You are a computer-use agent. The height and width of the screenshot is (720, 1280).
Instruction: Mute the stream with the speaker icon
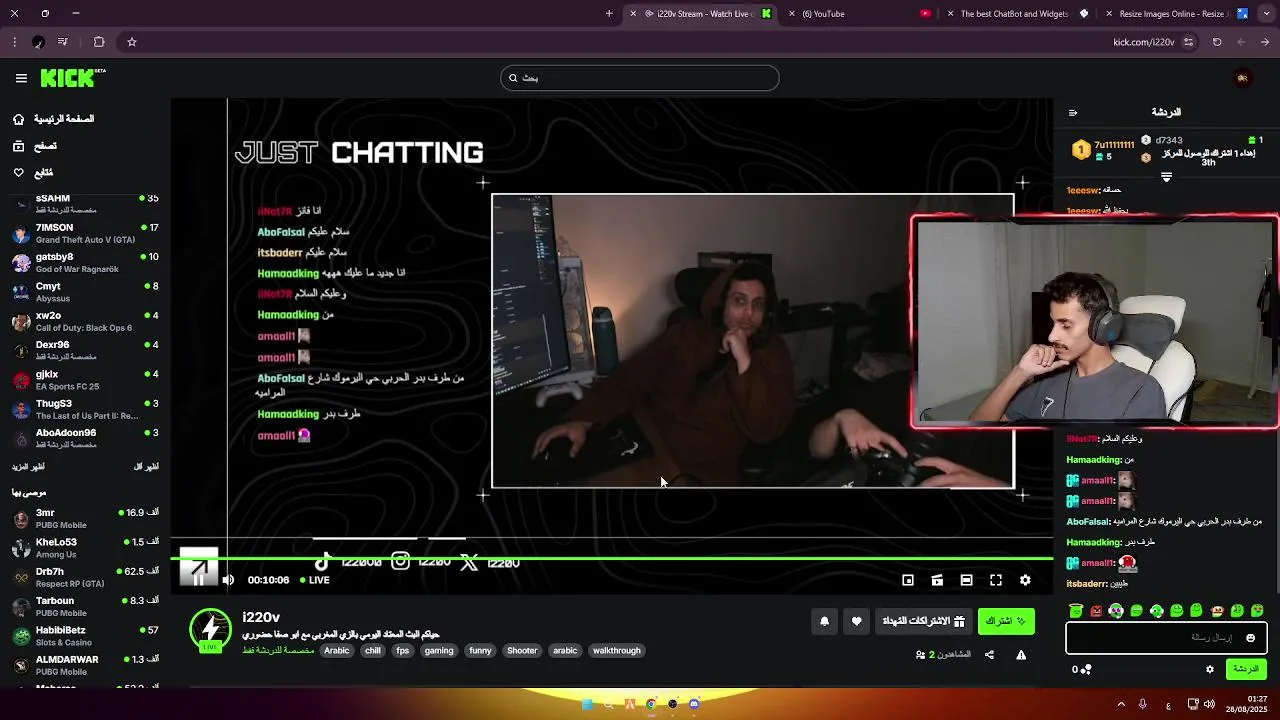[x=228, y=580]
